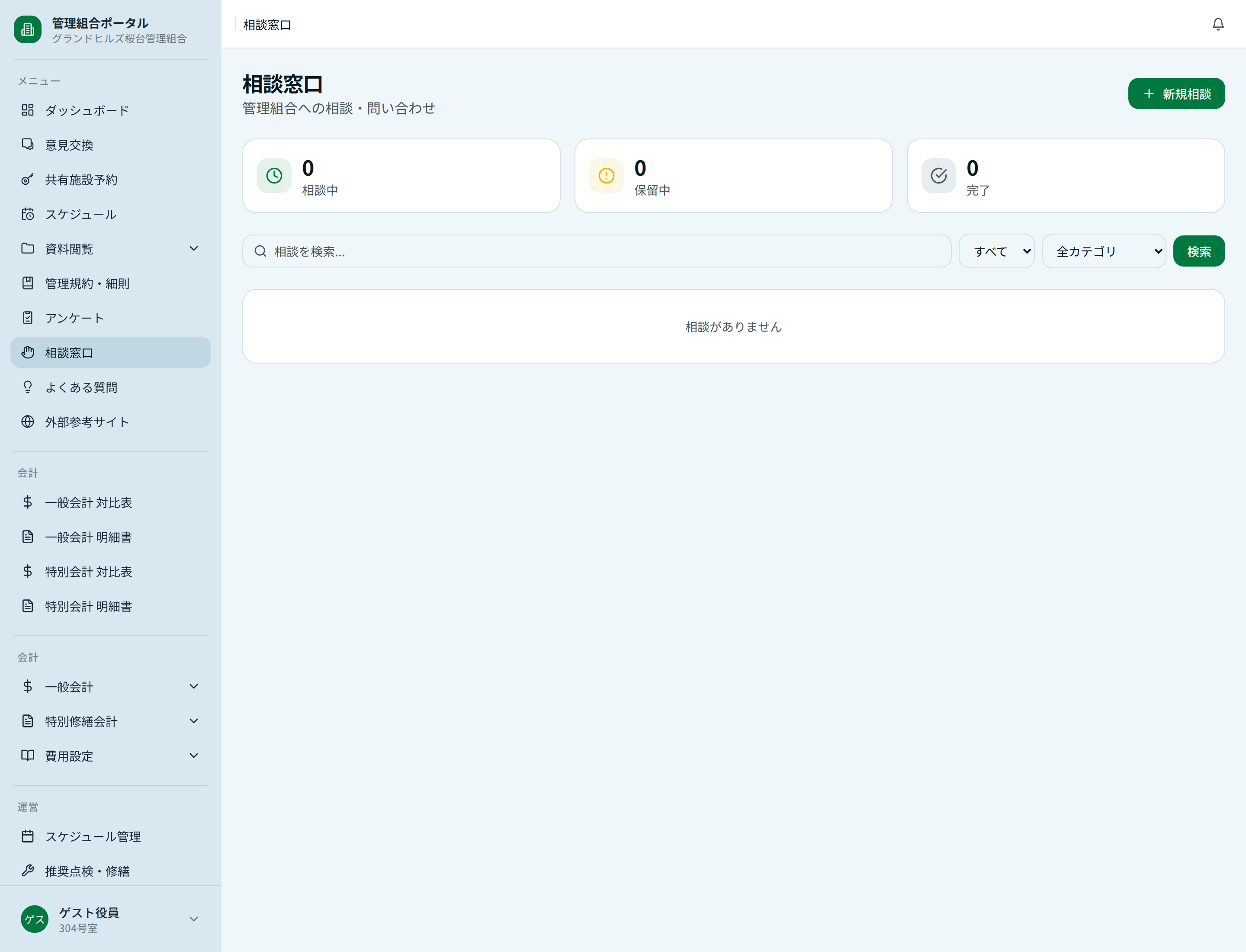Viewport: 1246px width, 952px height.
Task: Open アンケート in the sidebar
Action: coord(74,318)
